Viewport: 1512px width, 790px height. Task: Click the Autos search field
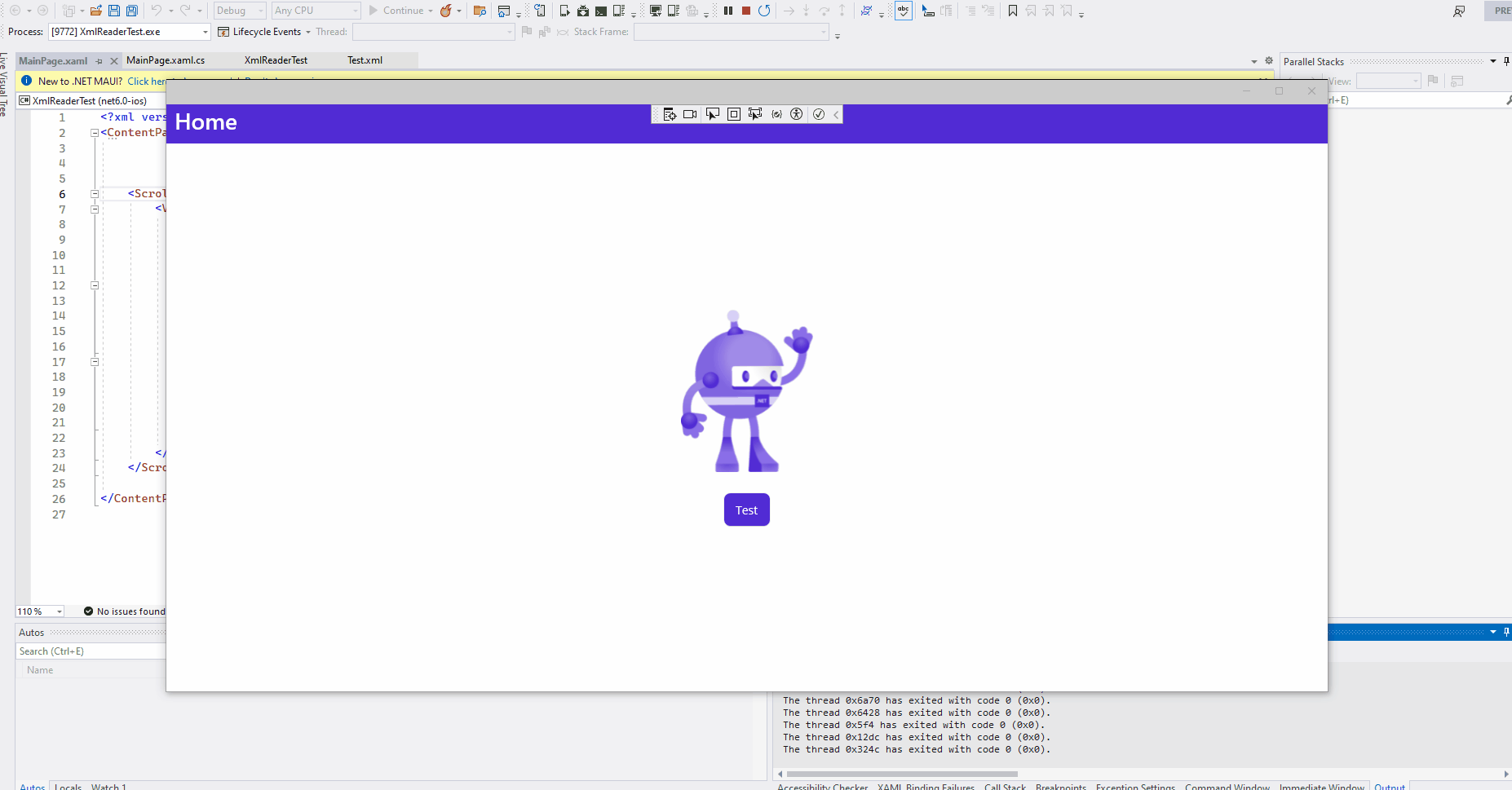click(91, 651)
